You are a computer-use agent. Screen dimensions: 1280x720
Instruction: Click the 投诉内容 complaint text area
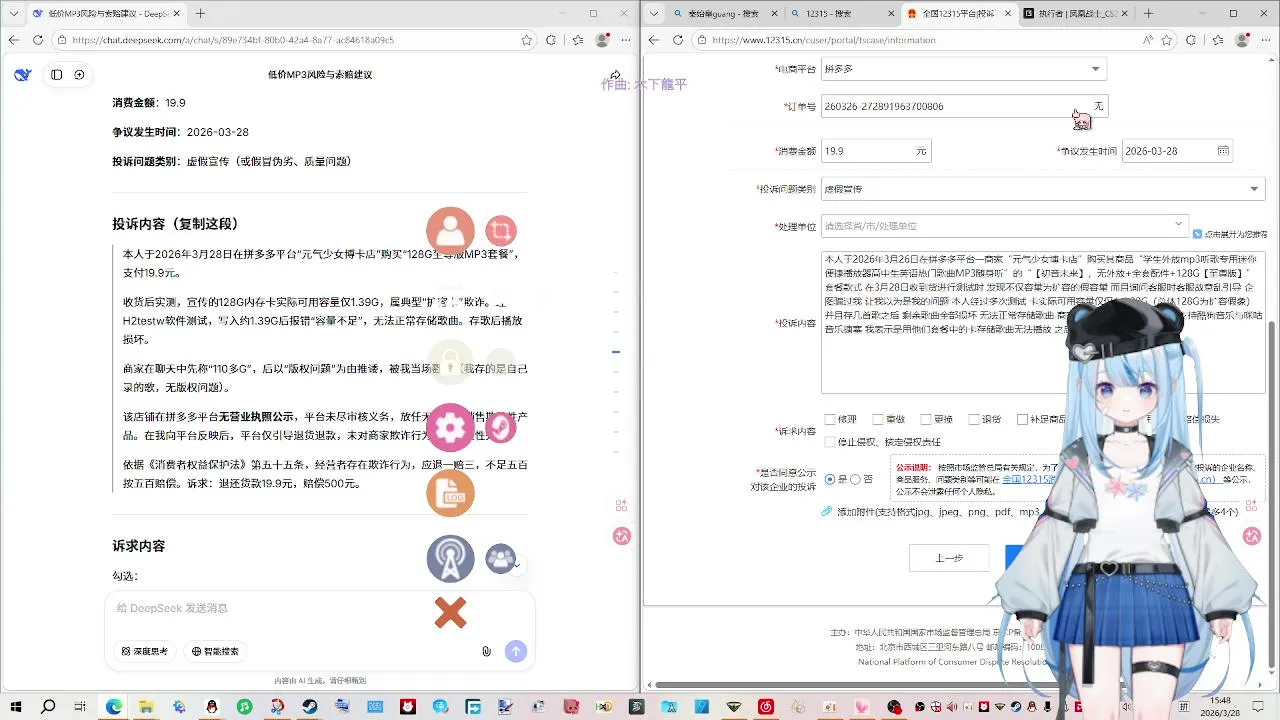(x=1043, y=322)
